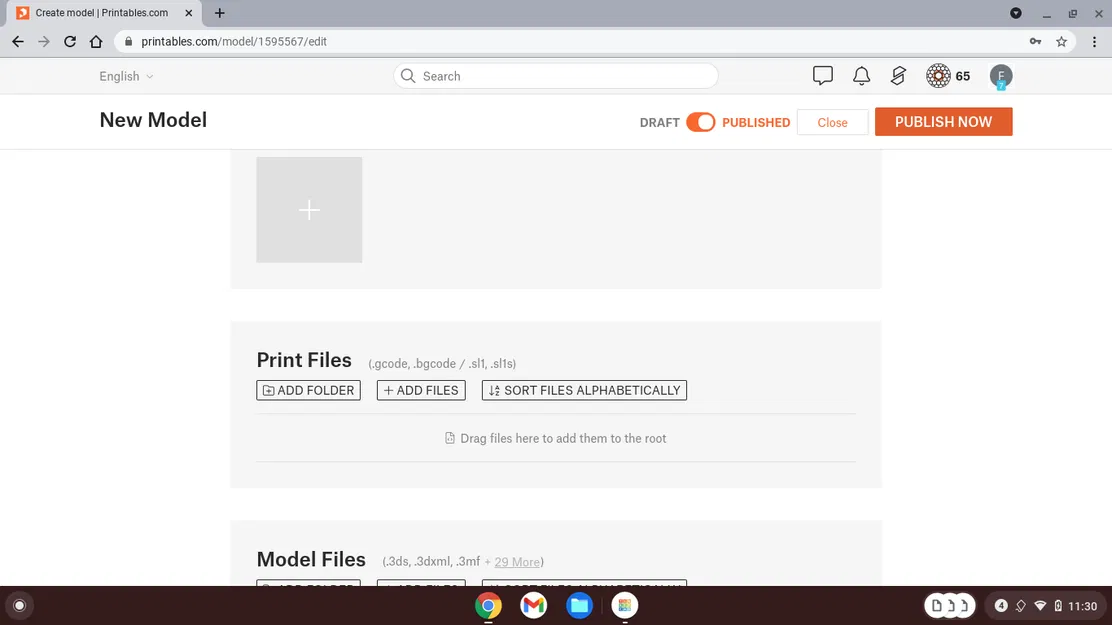Open the tab search dropdown in title bar
Screen dimensions: 1112x625
(1016, 13)
